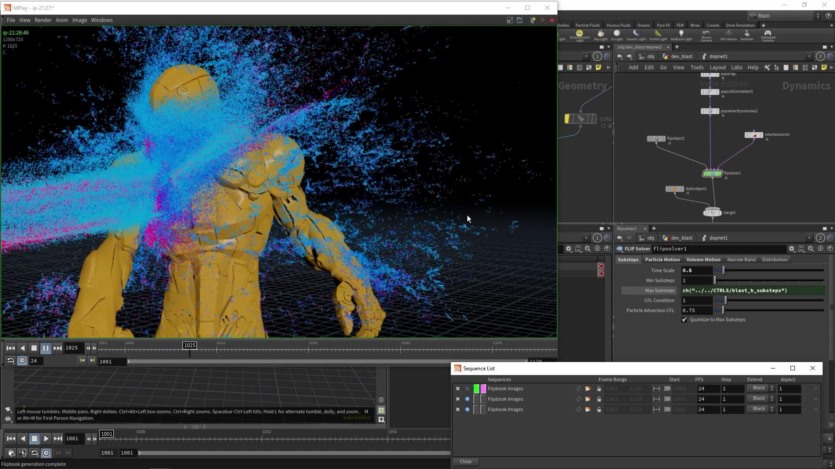Open the View menu in MPlay
This screenshot has width=835, height=469.
click(x=24, y=20)
